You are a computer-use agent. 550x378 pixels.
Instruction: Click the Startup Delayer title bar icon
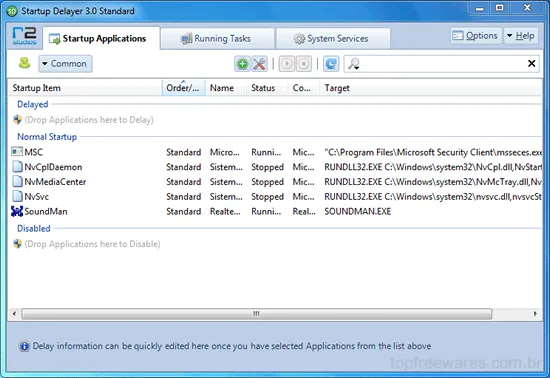pos(12,11)
